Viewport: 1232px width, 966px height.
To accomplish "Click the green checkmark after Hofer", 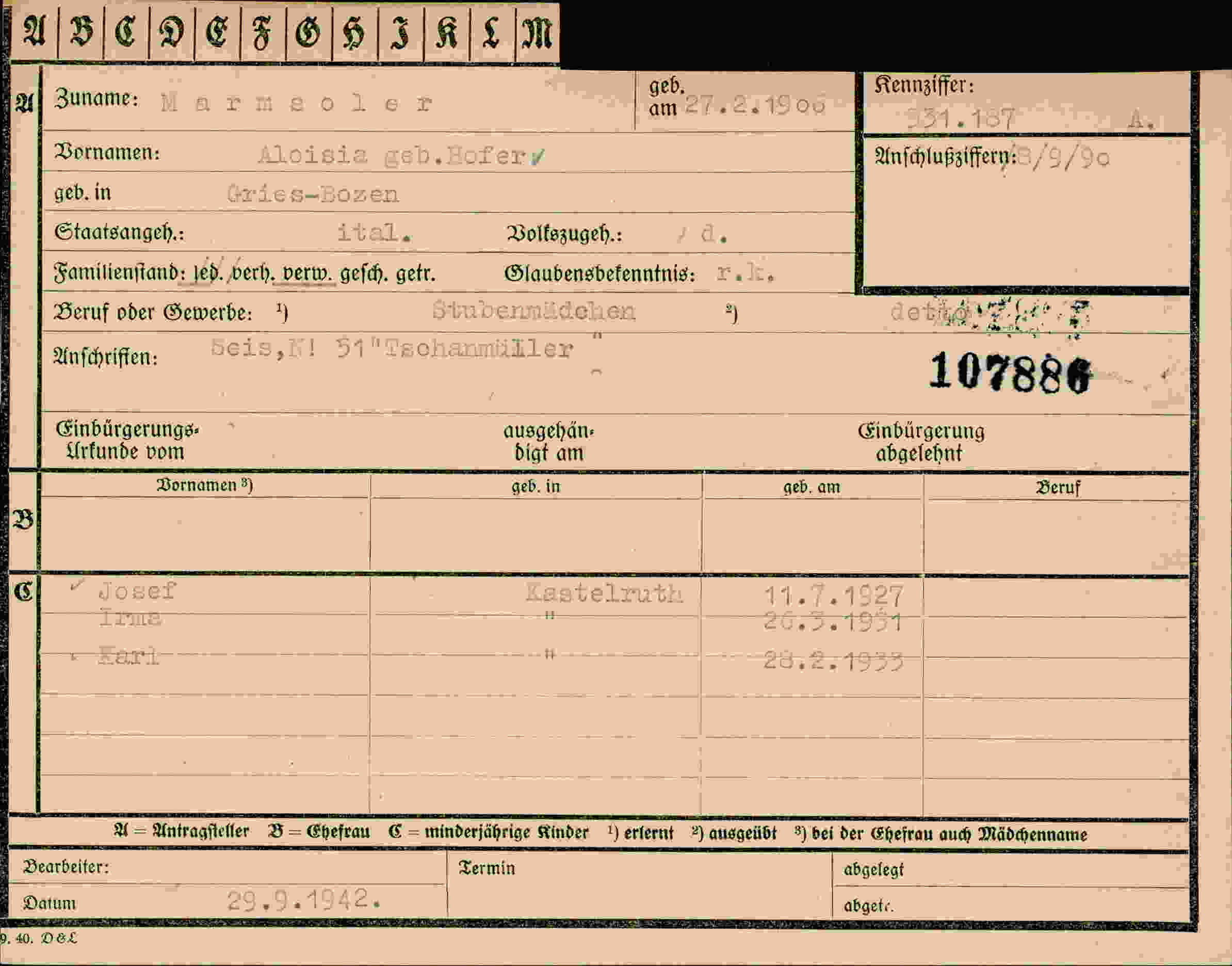I will (538, 157).
